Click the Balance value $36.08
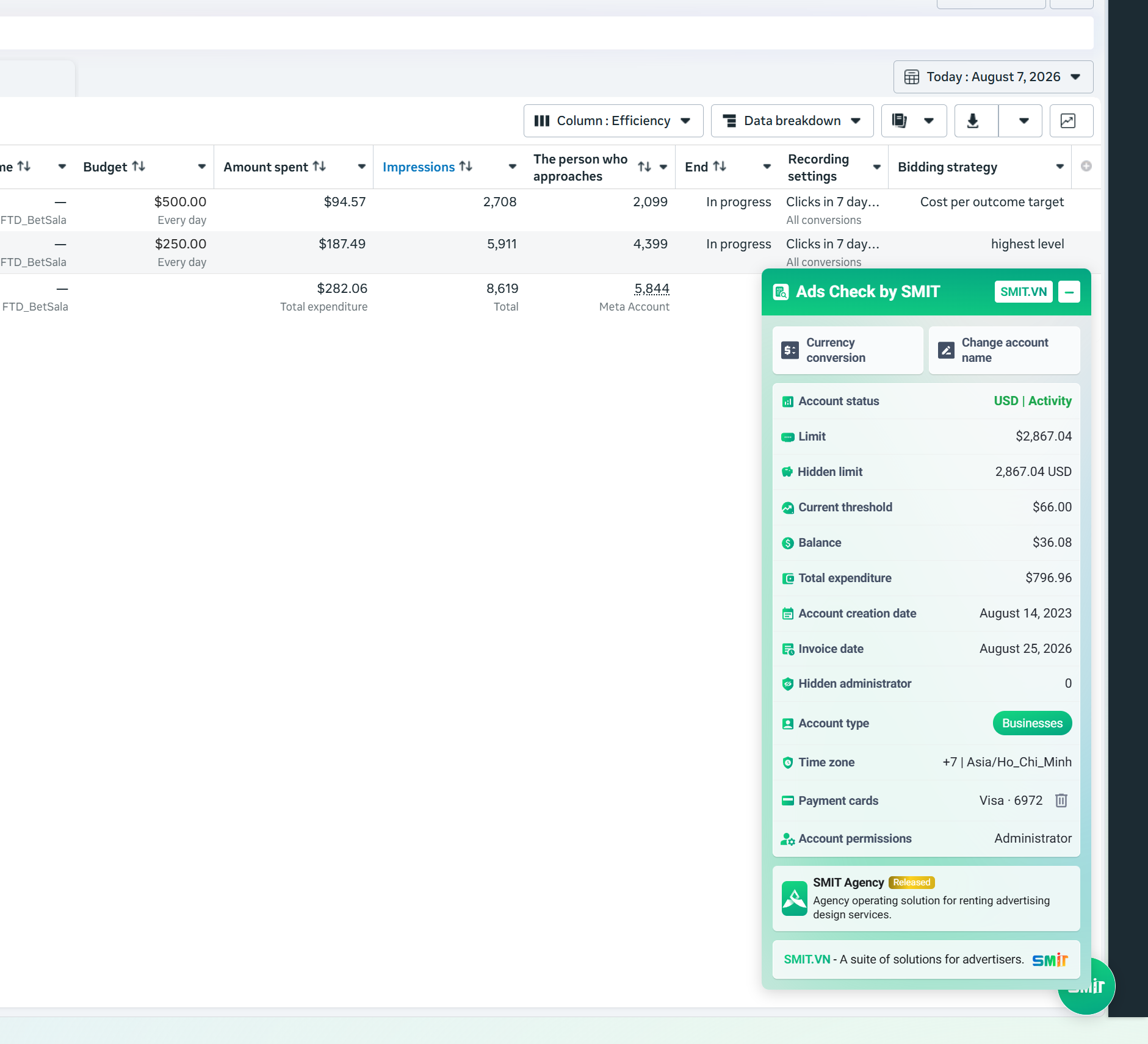The image size is (1148, 1044). [1052, 542]
